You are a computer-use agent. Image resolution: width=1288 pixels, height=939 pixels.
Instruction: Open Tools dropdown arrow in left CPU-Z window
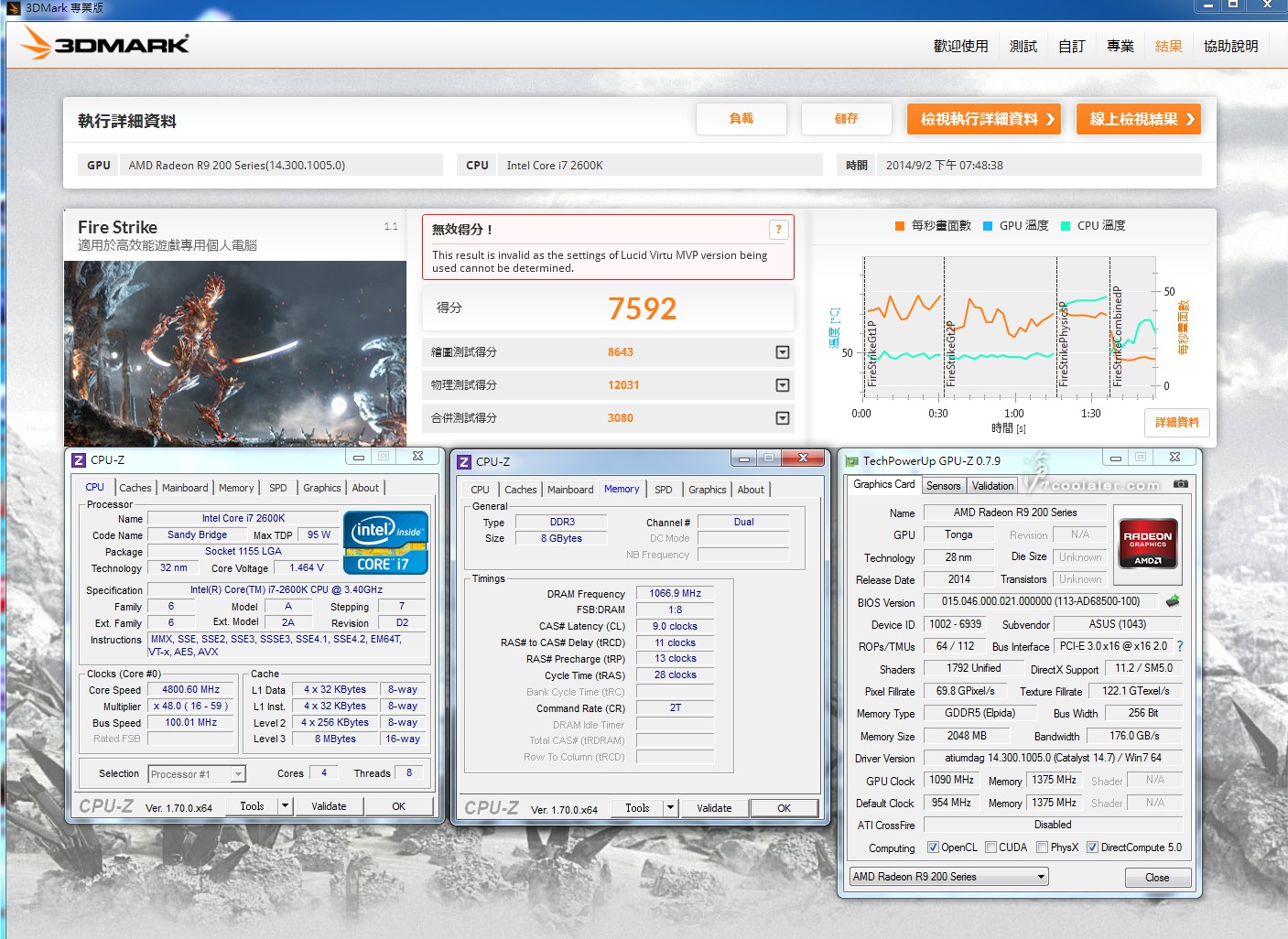pos(285,806)
